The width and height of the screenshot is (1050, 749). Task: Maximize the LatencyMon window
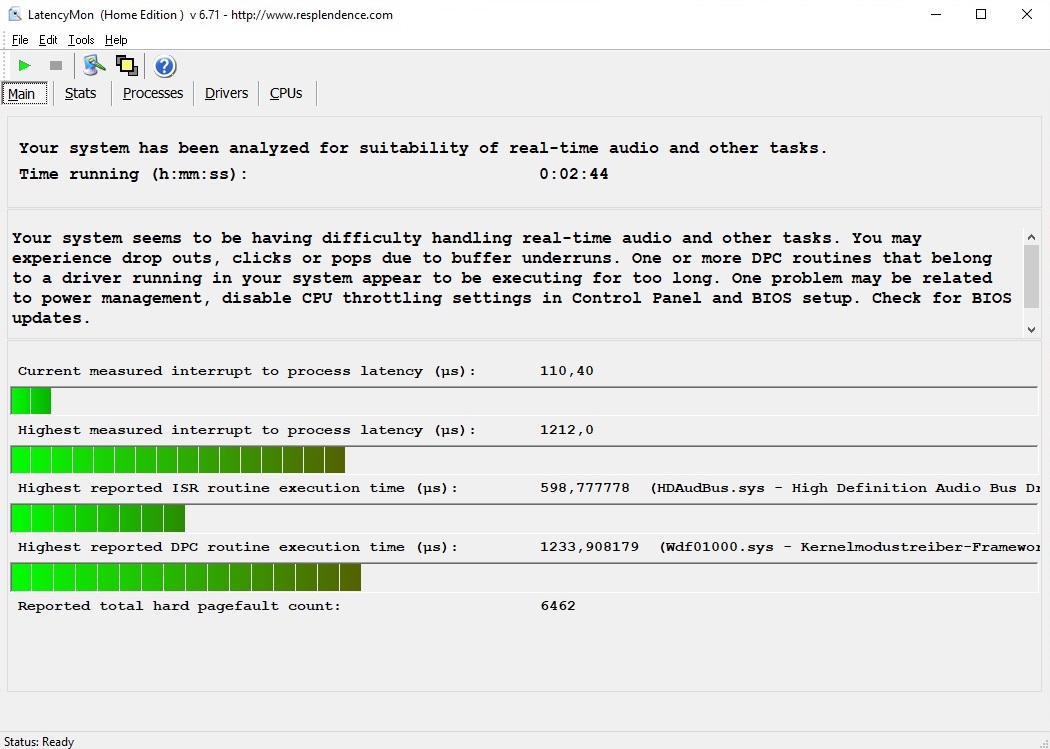click(x=981, y=15)
